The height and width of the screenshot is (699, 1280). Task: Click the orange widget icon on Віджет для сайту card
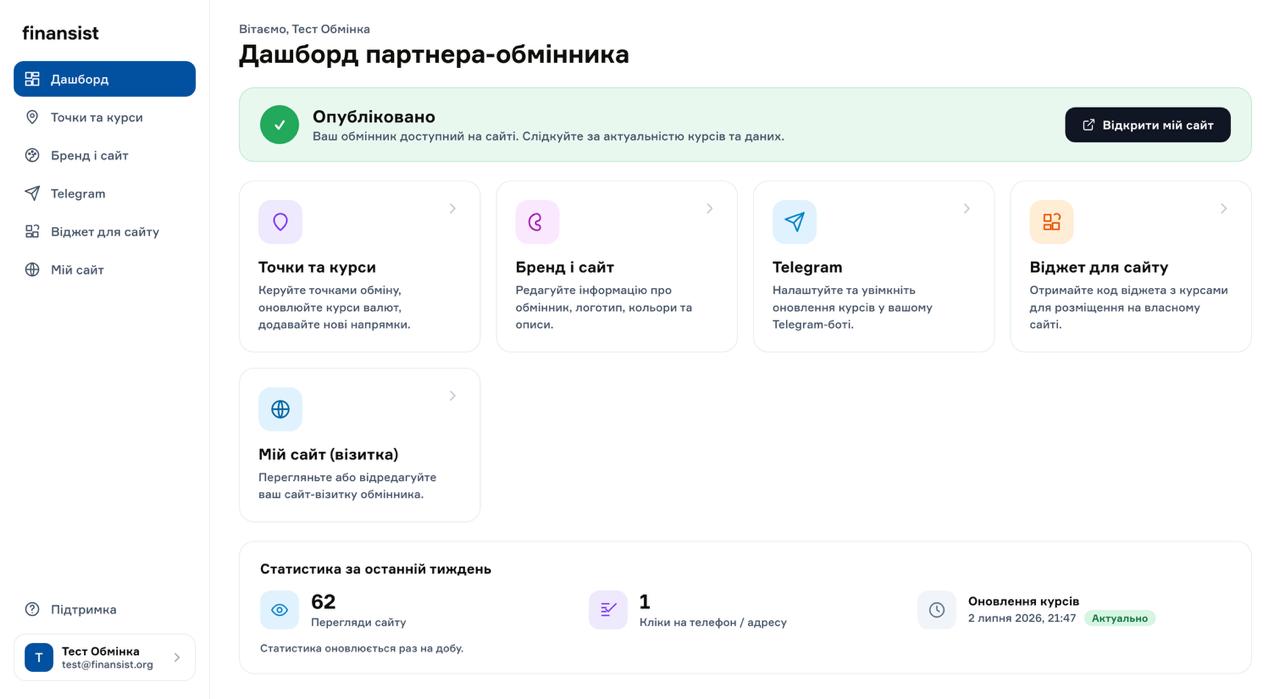(x=1051, y=222)
